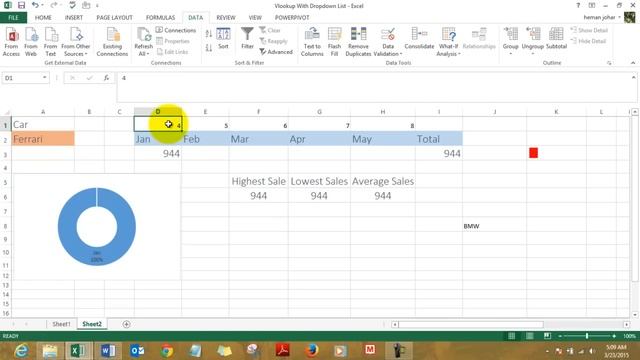
Task: Zoom in with the plus button
Action: tap(613, 336)
